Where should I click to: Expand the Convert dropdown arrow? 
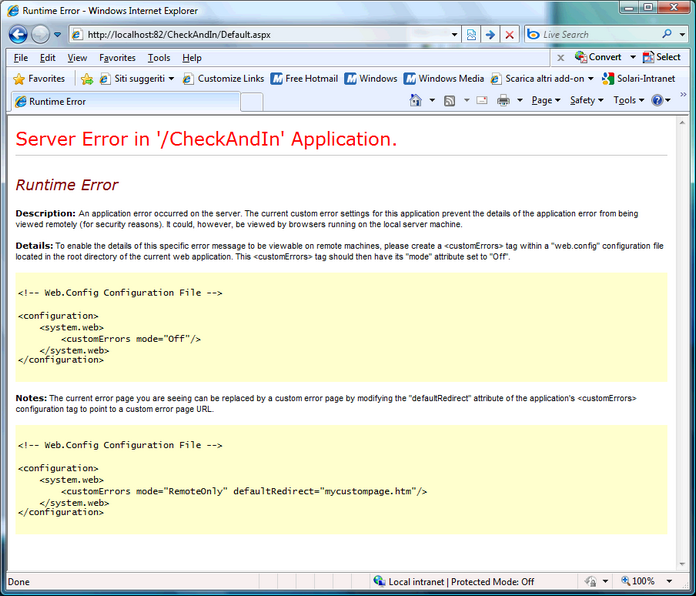pos(633,57)
